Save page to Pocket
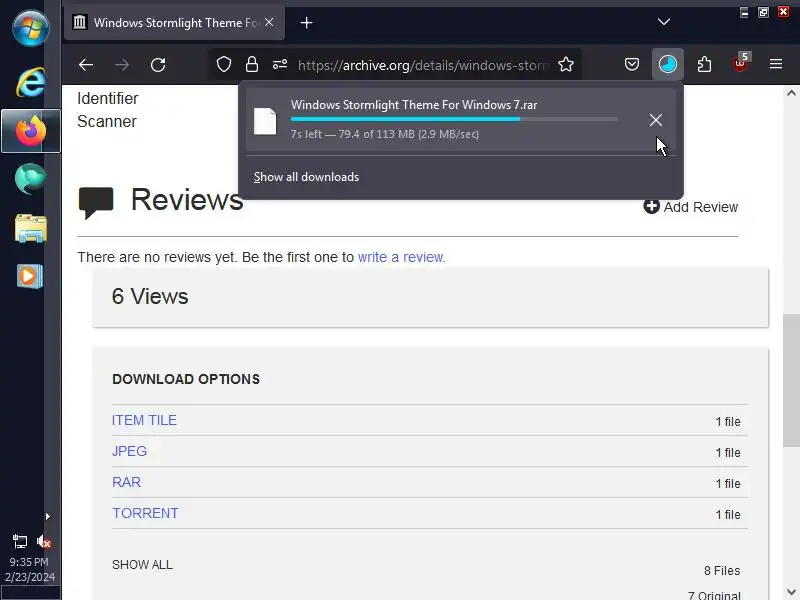The height and width of the screenshot is (600, 800). [632, 64]
